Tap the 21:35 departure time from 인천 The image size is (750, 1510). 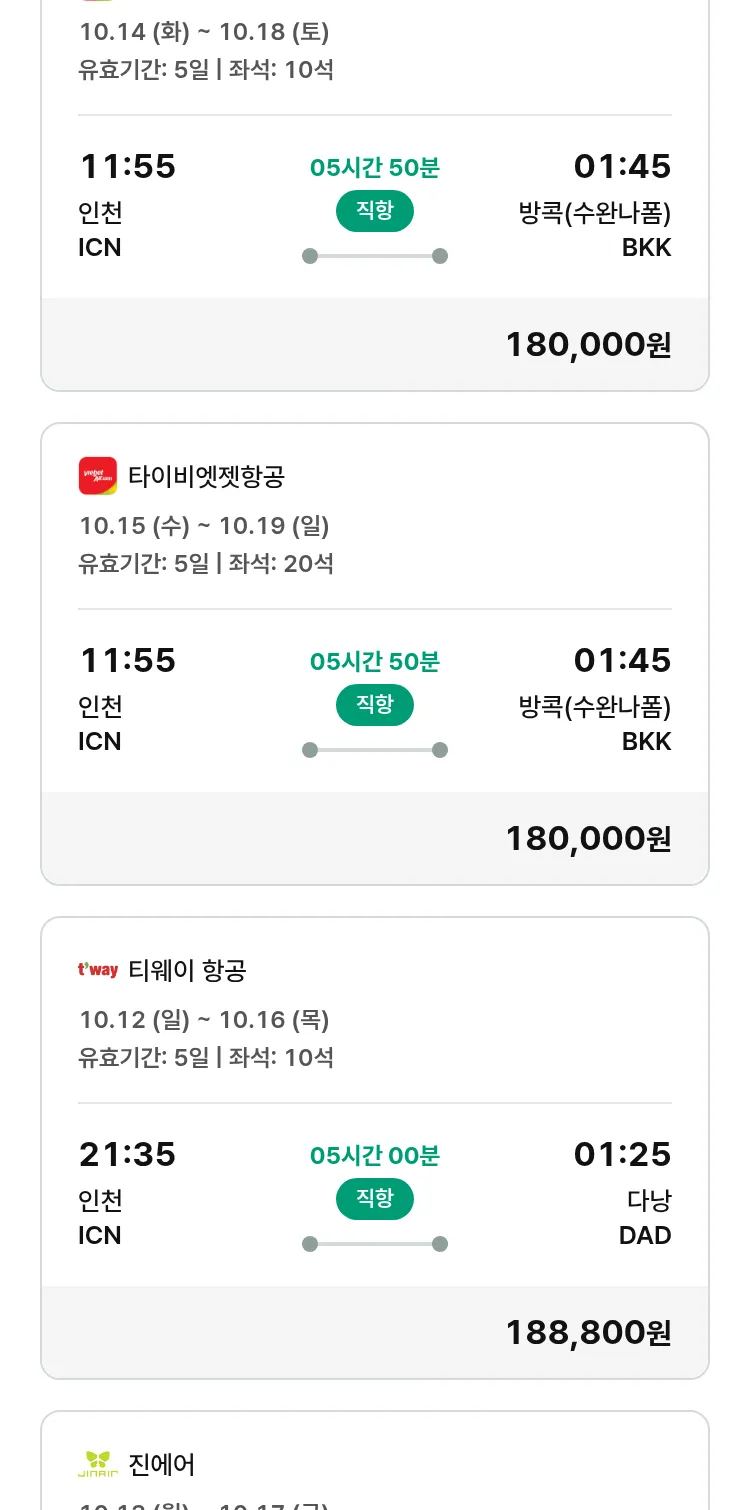coord(127,1154)
